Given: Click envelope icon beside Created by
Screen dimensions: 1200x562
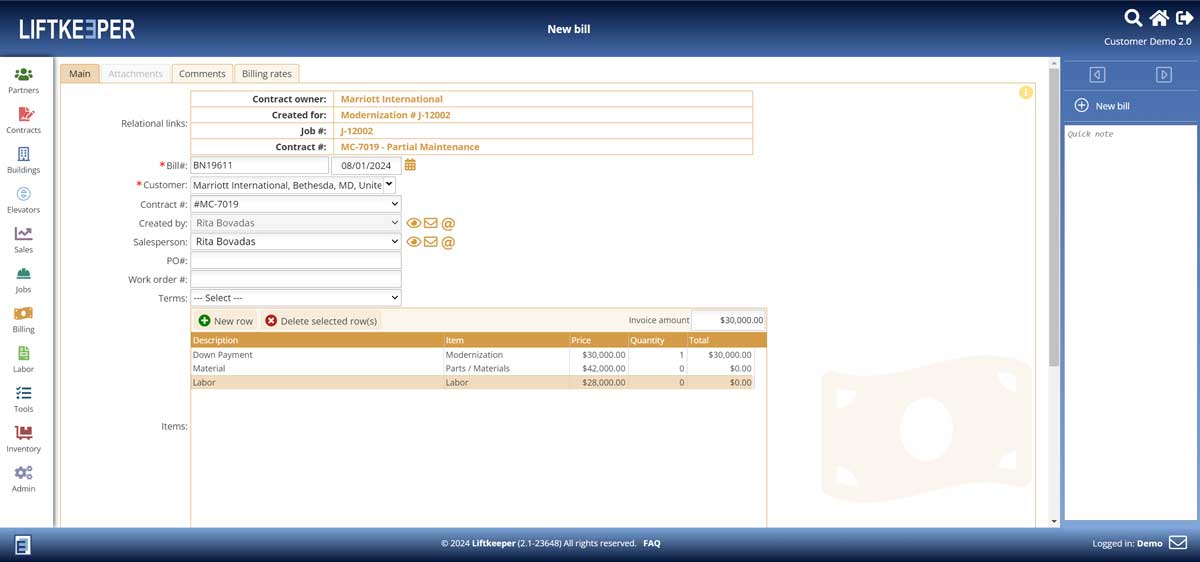Looking at the screenshot, I should pyautogui.click(x=431, y=224).
